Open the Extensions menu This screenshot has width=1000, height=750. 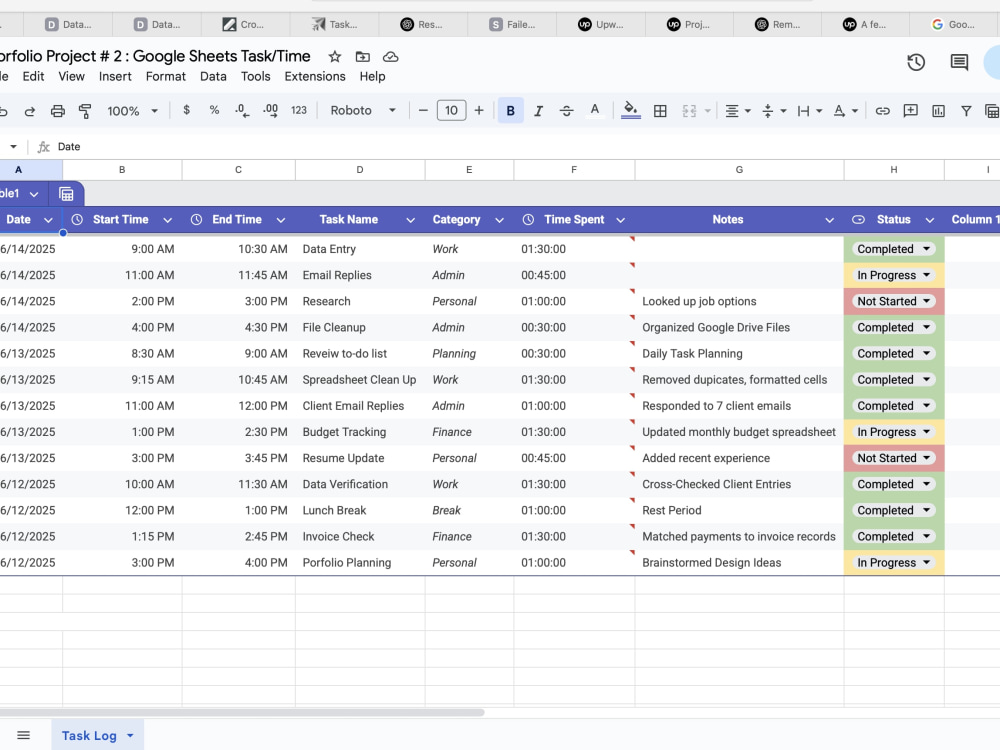[315, 77]
